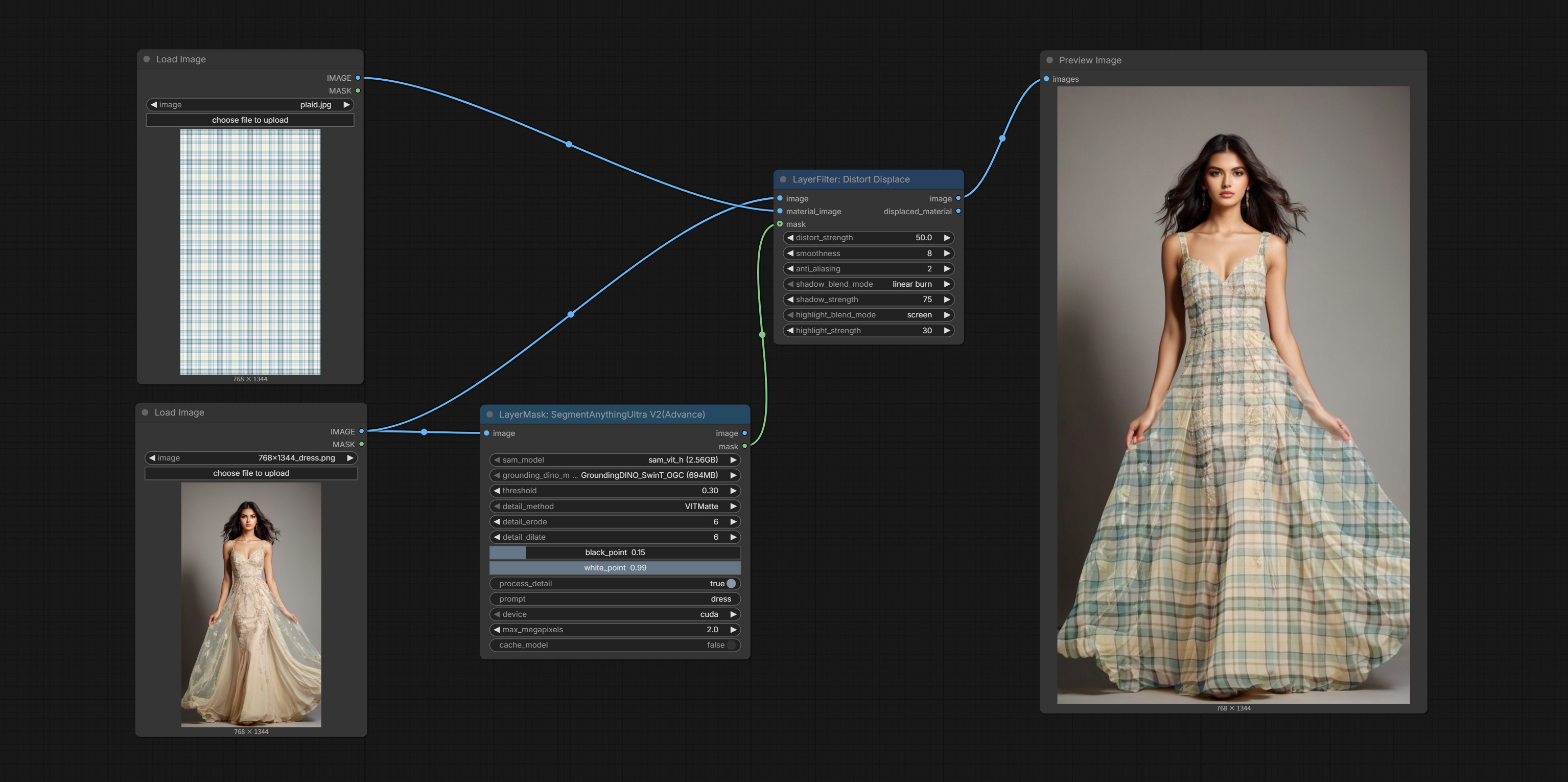Click the prompt field containing dress

click(615, 599)
